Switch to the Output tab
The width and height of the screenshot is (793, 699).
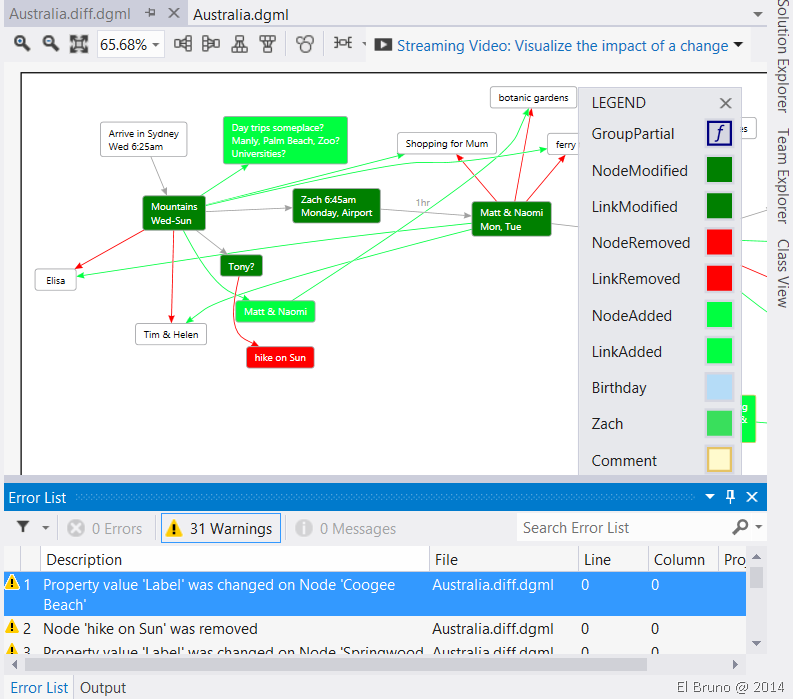click(103, 687)
